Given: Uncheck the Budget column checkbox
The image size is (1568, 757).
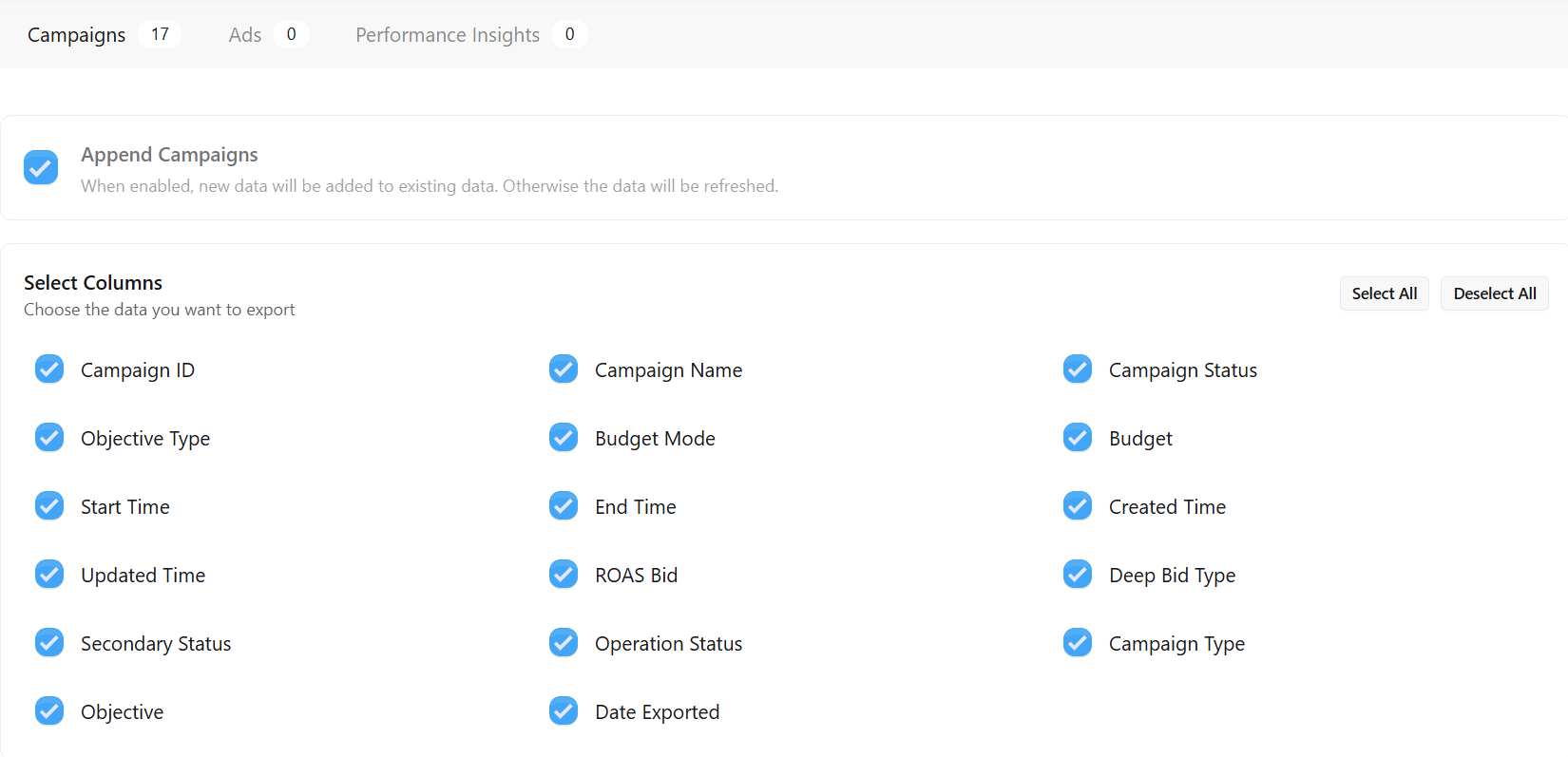Looking at the screenshot, I should point(1078,438).
